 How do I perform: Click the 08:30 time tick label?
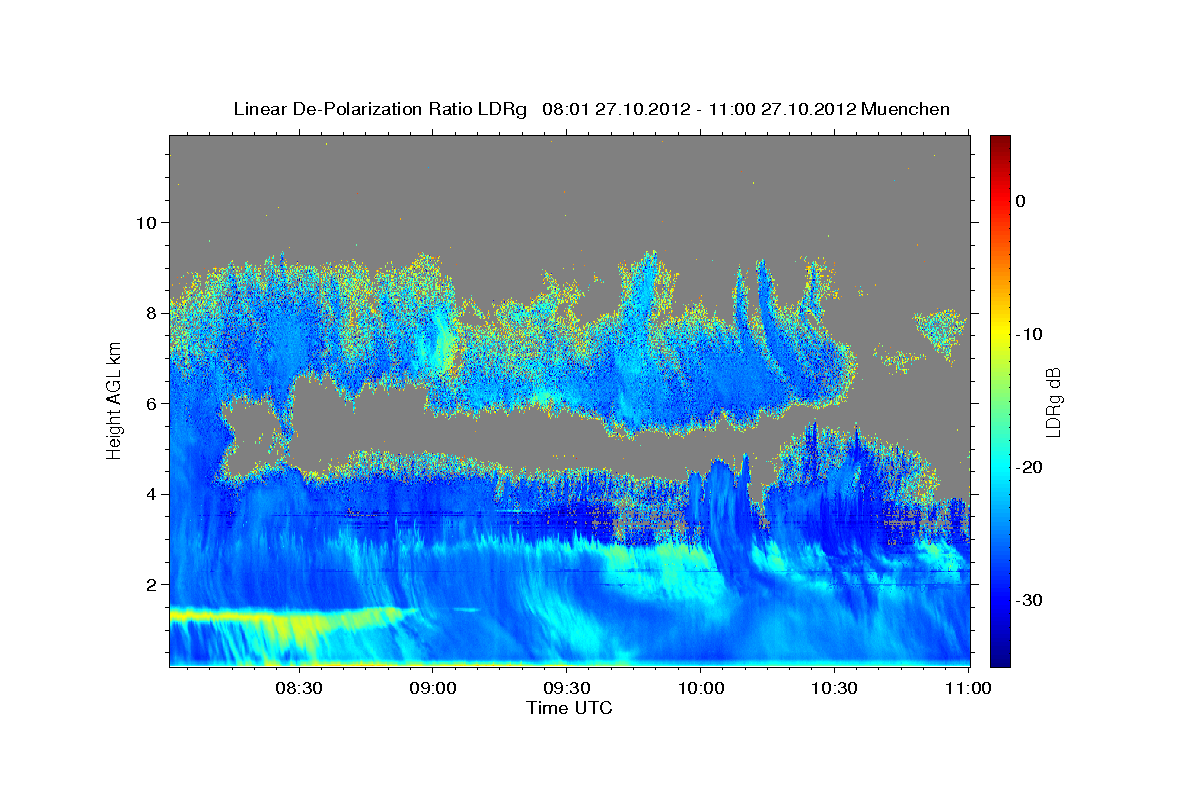click(x=299, y=688)
